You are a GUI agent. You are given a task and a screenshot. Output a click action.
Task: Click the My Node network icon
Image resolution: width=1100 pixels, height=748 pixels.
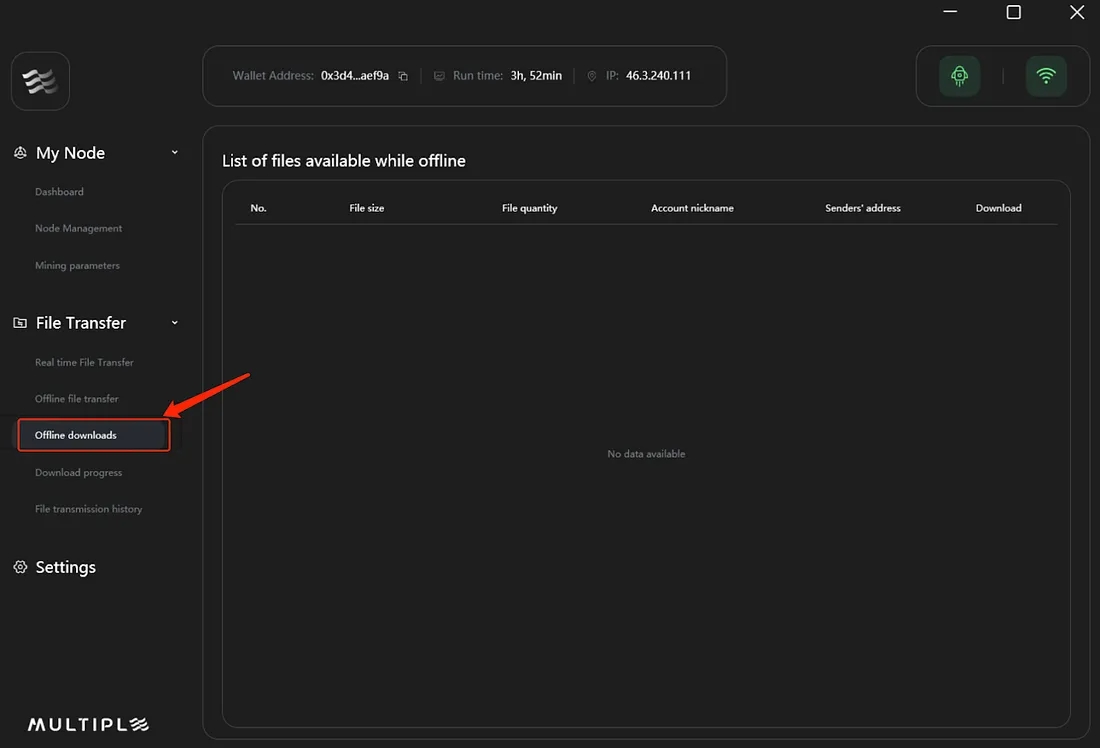20,153
